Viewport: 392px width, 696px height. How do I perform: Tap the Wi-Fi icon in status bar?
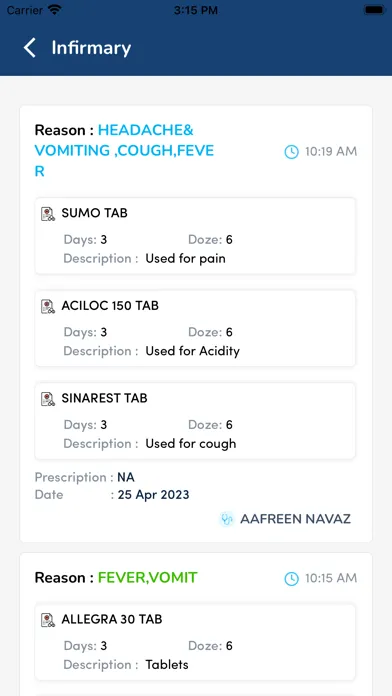pos(55,10)
